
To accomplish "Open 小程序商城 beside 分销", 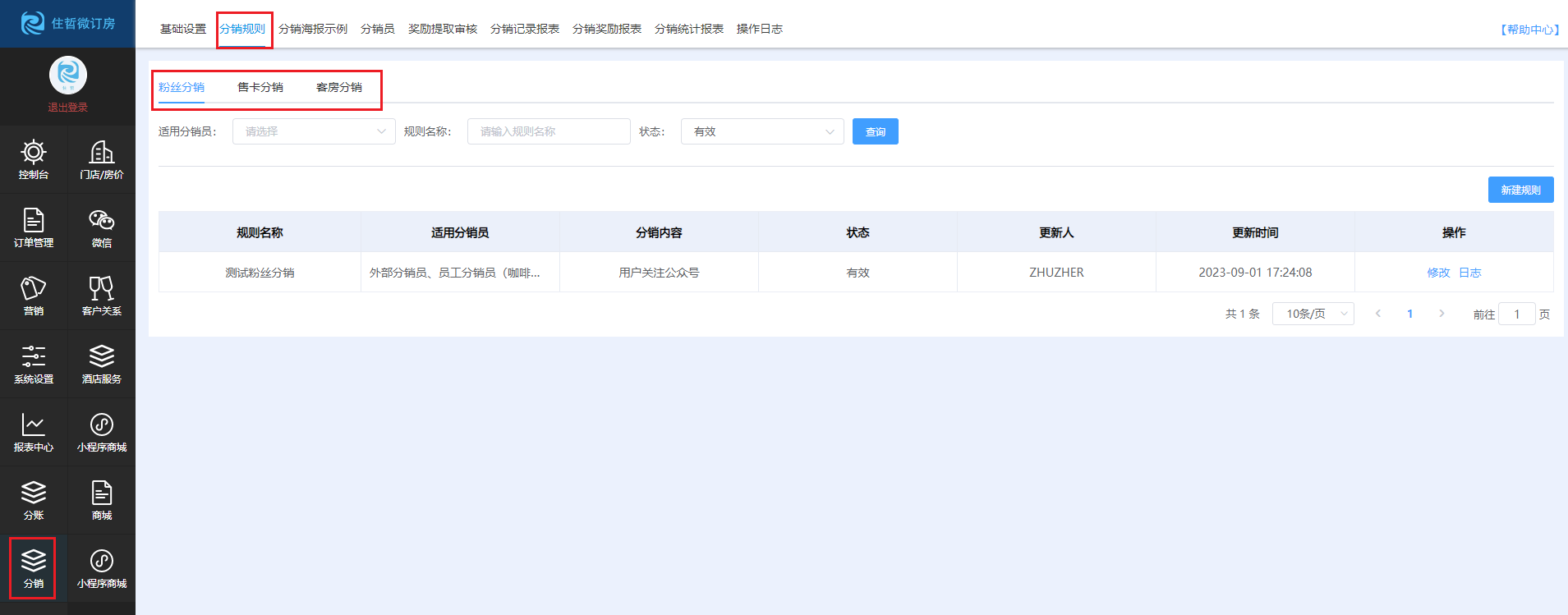I will pos(102,568).
